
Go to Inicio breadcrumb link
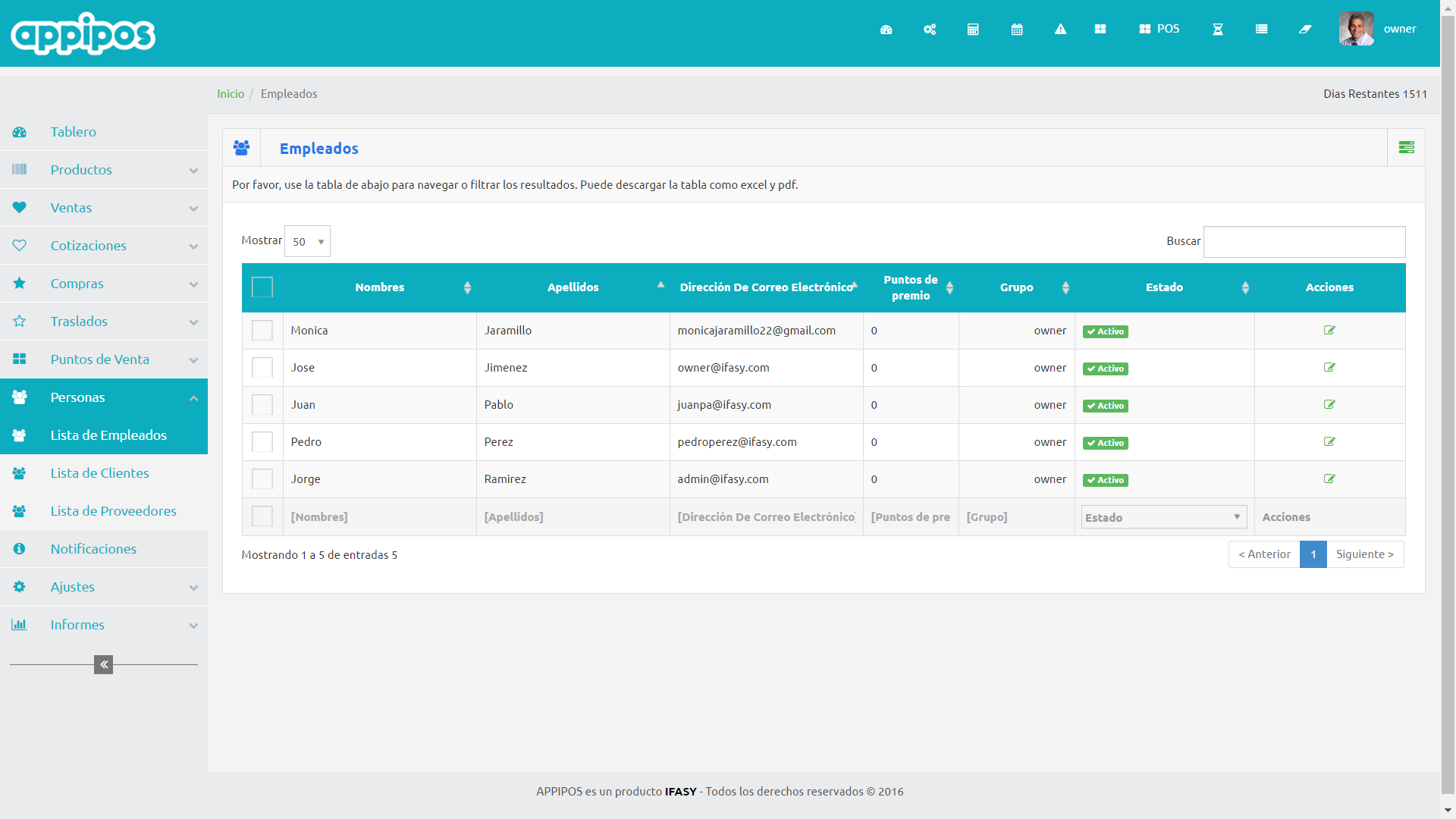231,94
